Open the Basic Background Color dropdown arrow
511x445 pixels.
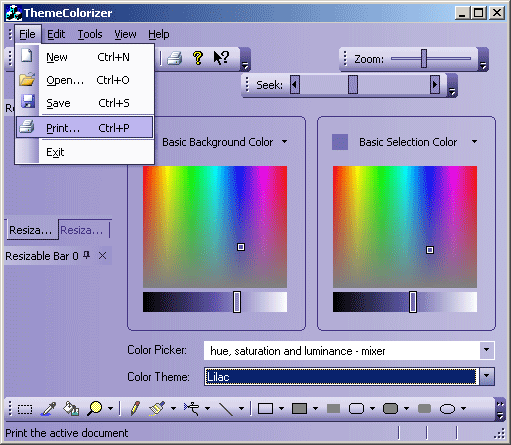click(284, 142)
